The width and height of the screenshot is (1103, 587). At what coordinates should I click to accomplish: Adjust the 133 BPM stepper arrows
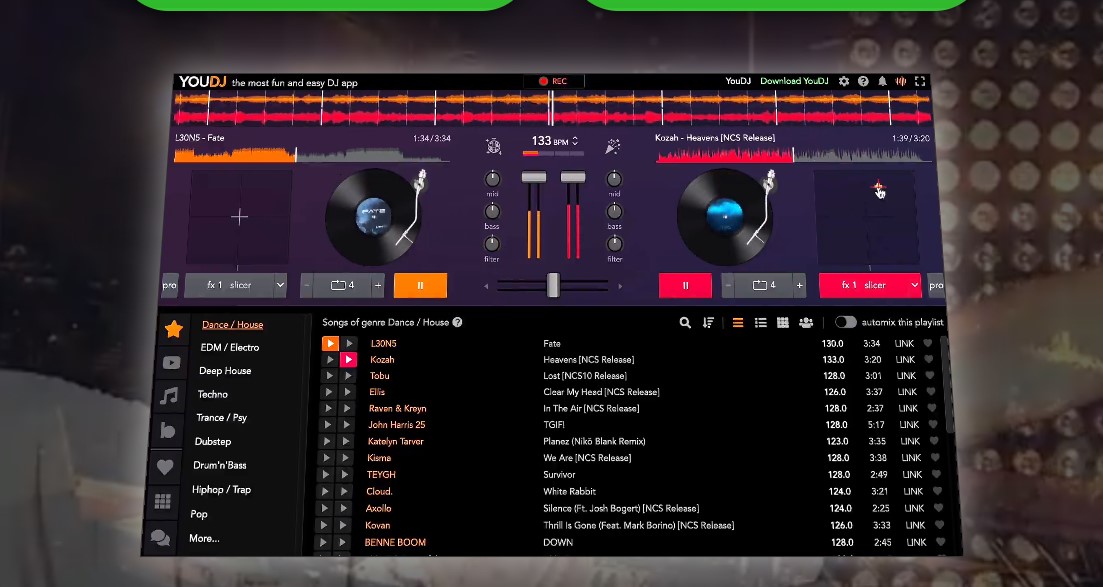[x=575, y=141]
